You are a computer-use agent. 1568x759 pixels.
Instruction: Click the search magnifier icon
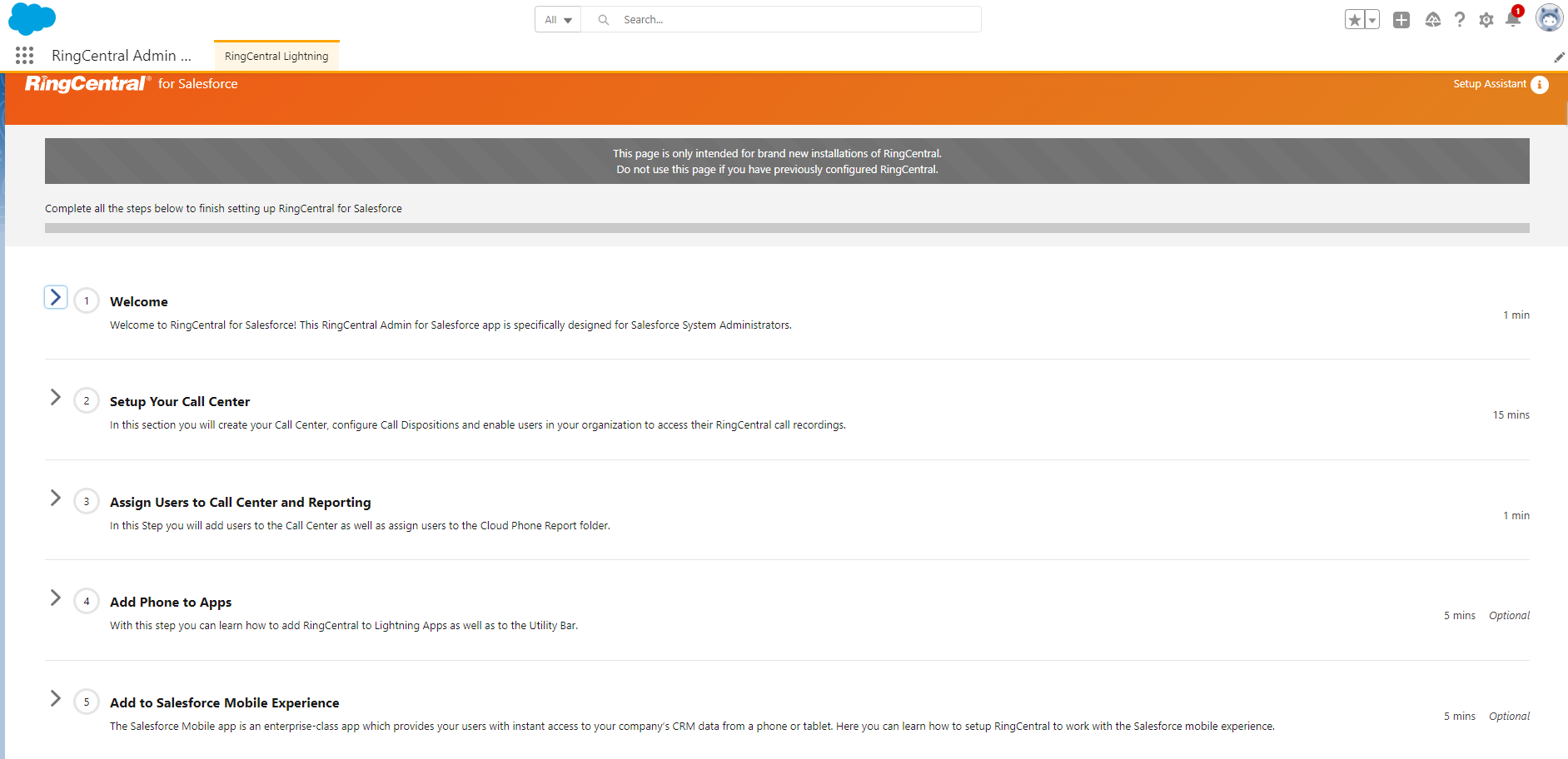[x=604, y=19]
